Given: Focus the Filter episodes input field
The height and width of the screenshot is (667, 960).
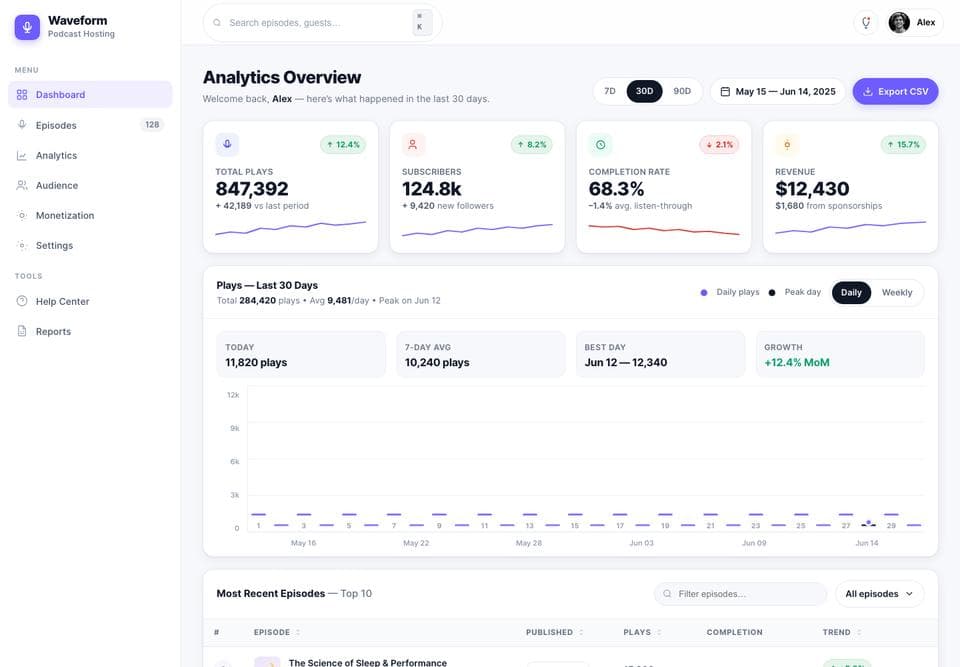Looking at the screenshot, I should 740,594.
